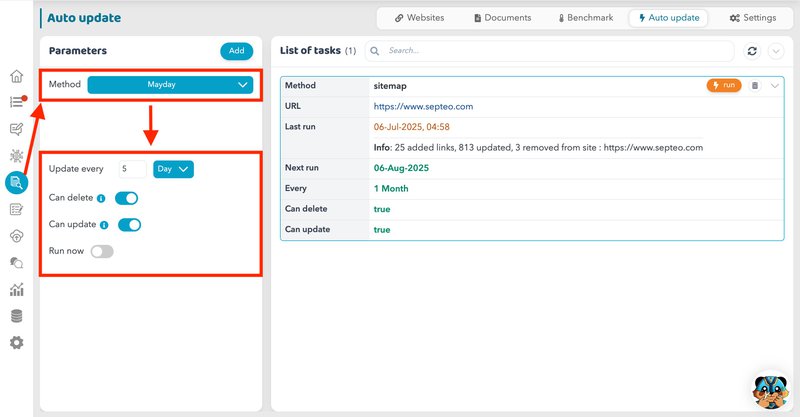Image resolution: width=800 pixels, height=417 pixels.
Task: Open the Home icon in the sidebar
Action: click(16, 76)
